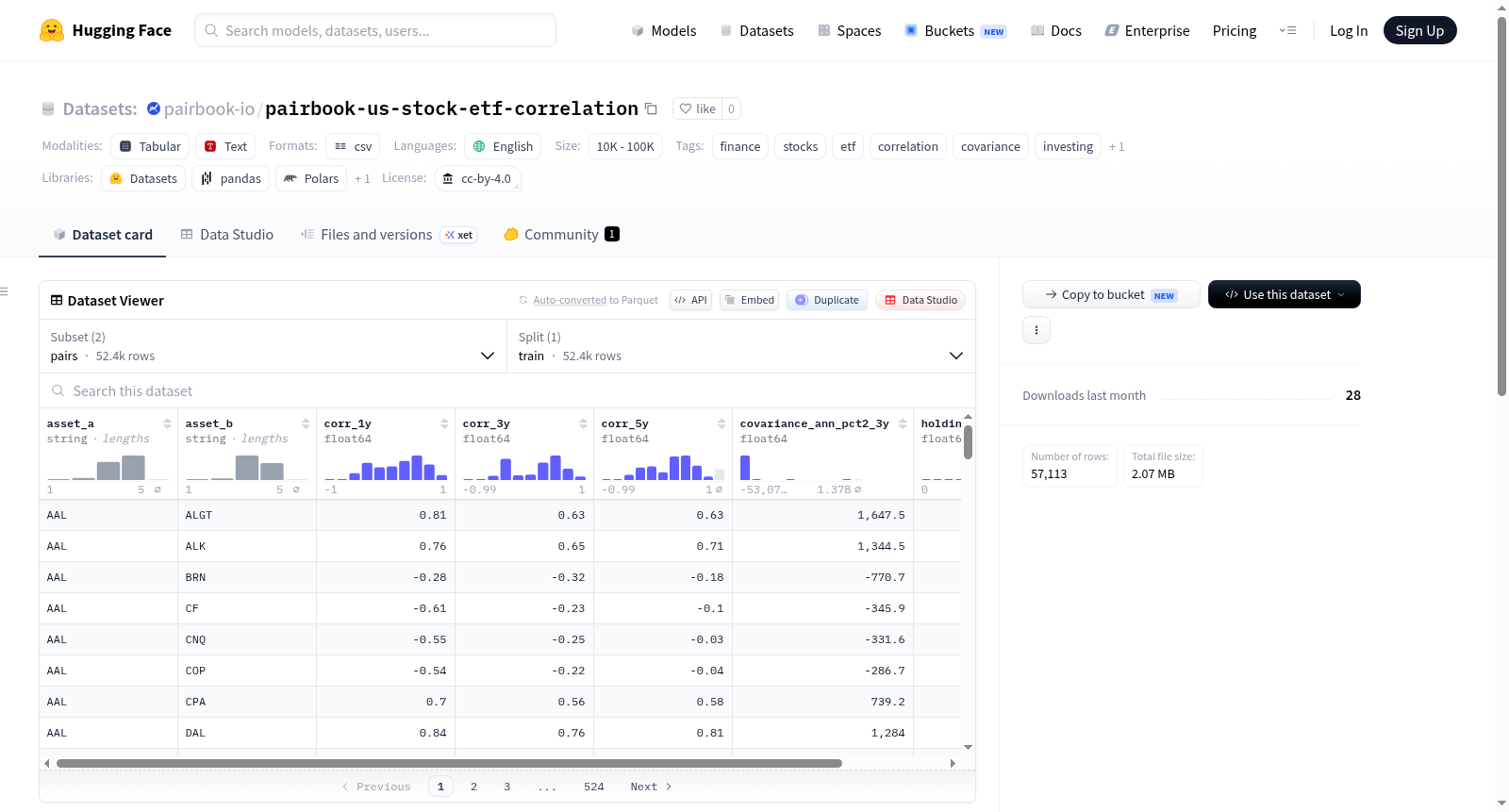Click the horizontal table scrollbar
The height and width of the screenshot is (812, 1509).
pos(449,763)
